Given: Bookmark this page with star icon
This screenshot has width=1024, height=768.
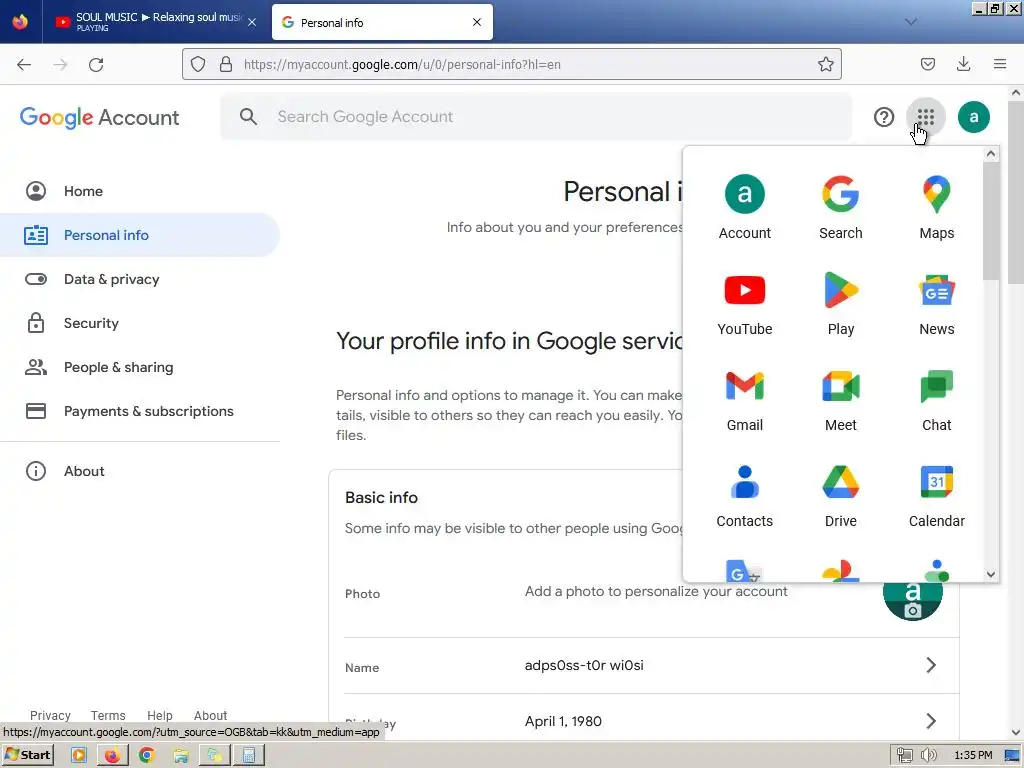Looking at the screenshot, I should [x=825, y=64].
